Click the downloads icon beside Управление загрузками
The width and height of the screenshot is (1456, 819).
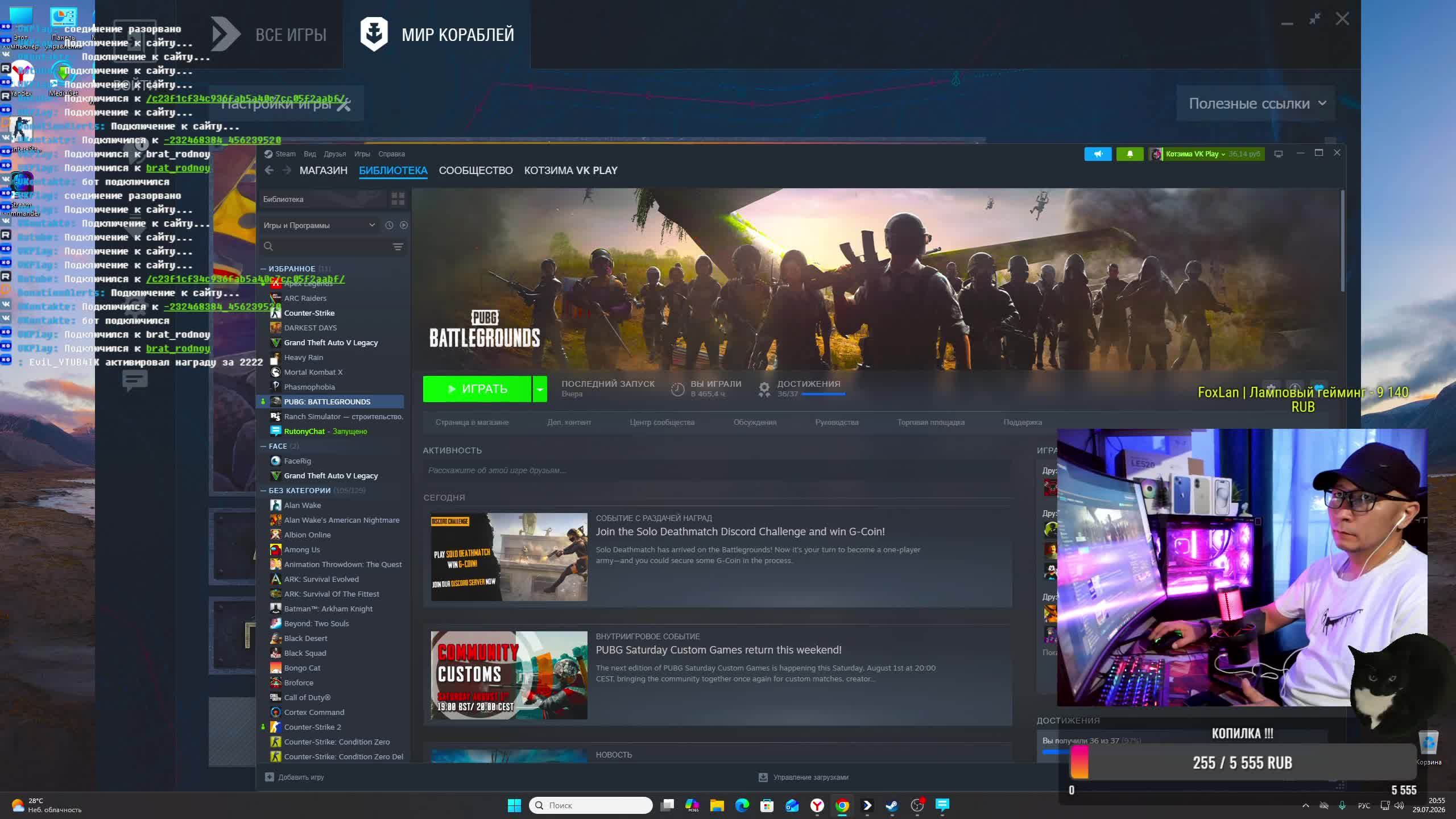pos(763,777)
